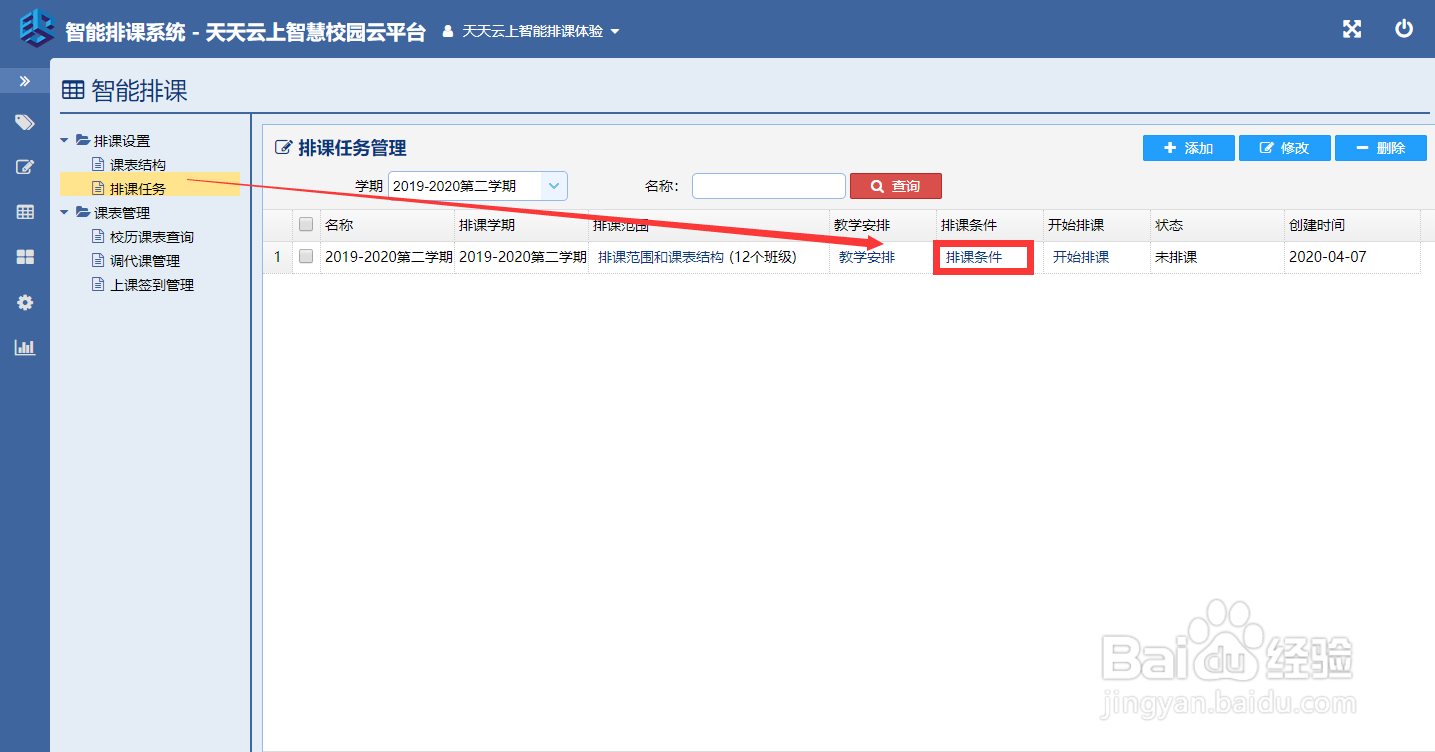The width and height of the screenshot is (1435, 752).
Task: Select the blocks module icon in the sidebar
Action: (24, 257)
